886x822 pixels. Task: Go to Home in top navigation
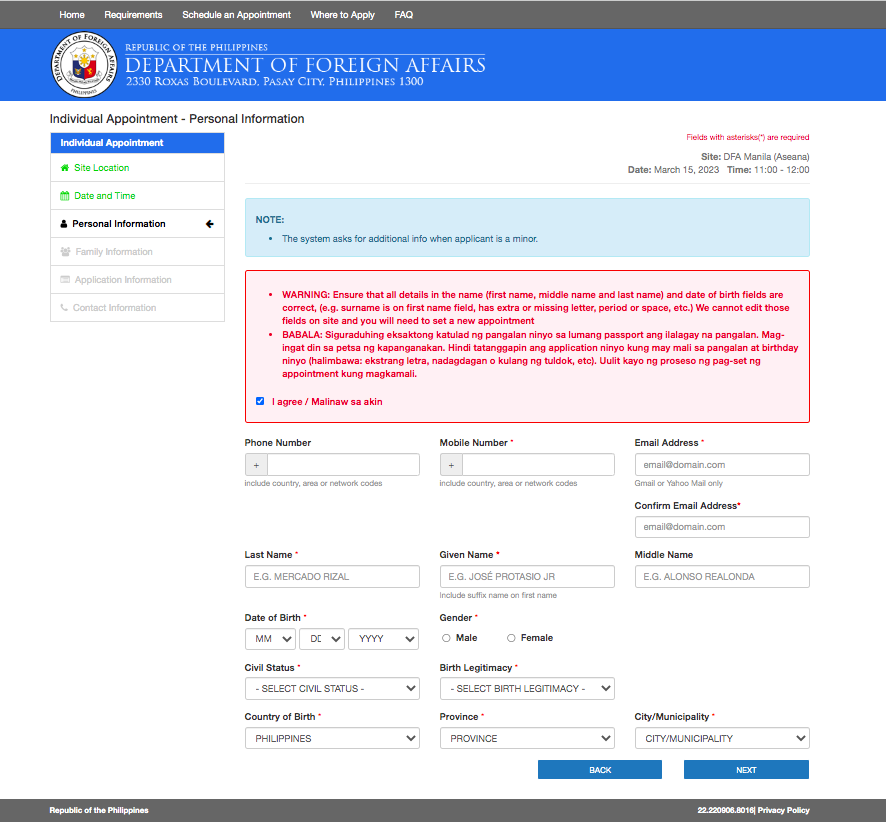[x=72, y=15]
